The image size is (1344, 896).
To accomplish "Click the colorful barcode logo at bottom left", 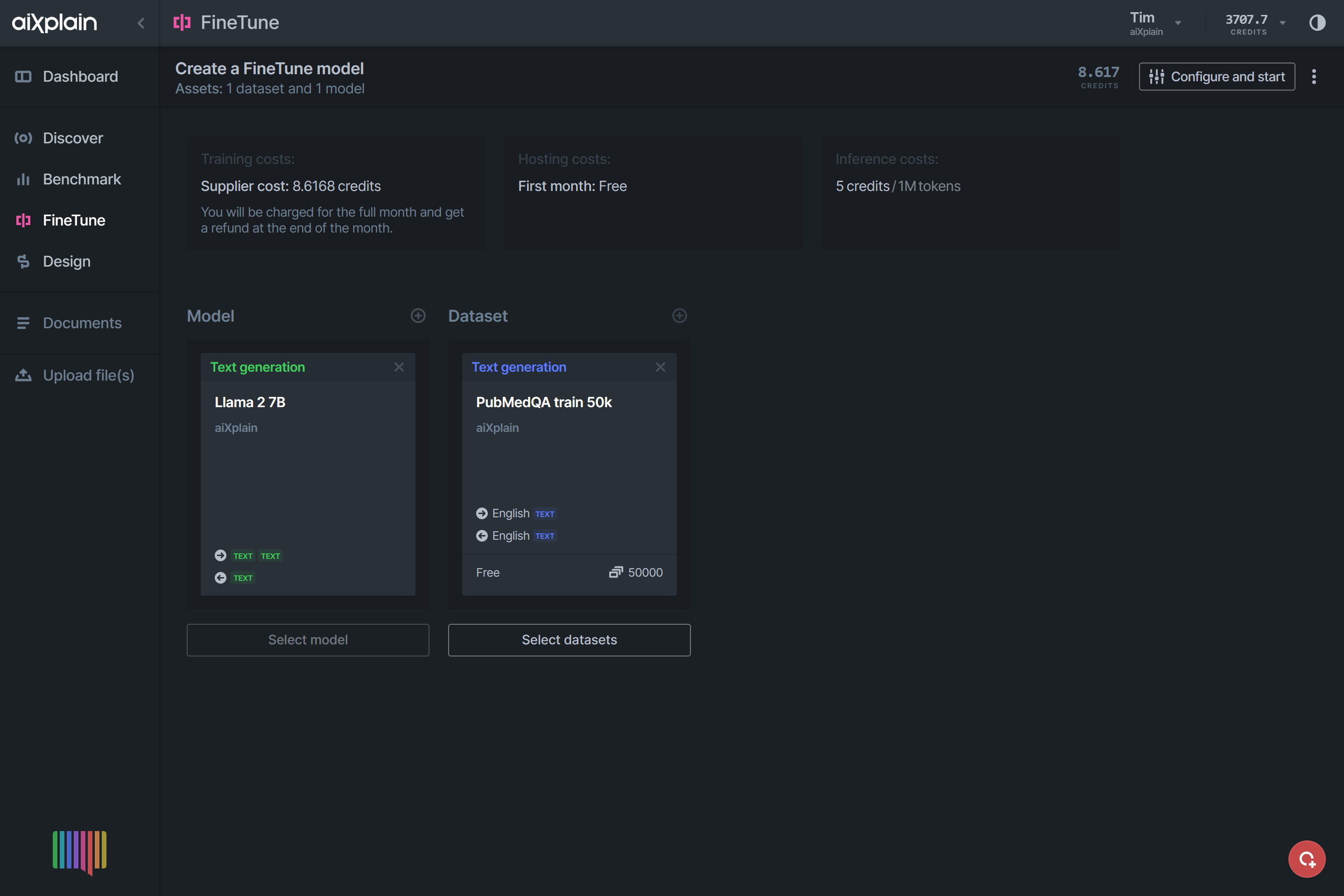I will (79, 852).
